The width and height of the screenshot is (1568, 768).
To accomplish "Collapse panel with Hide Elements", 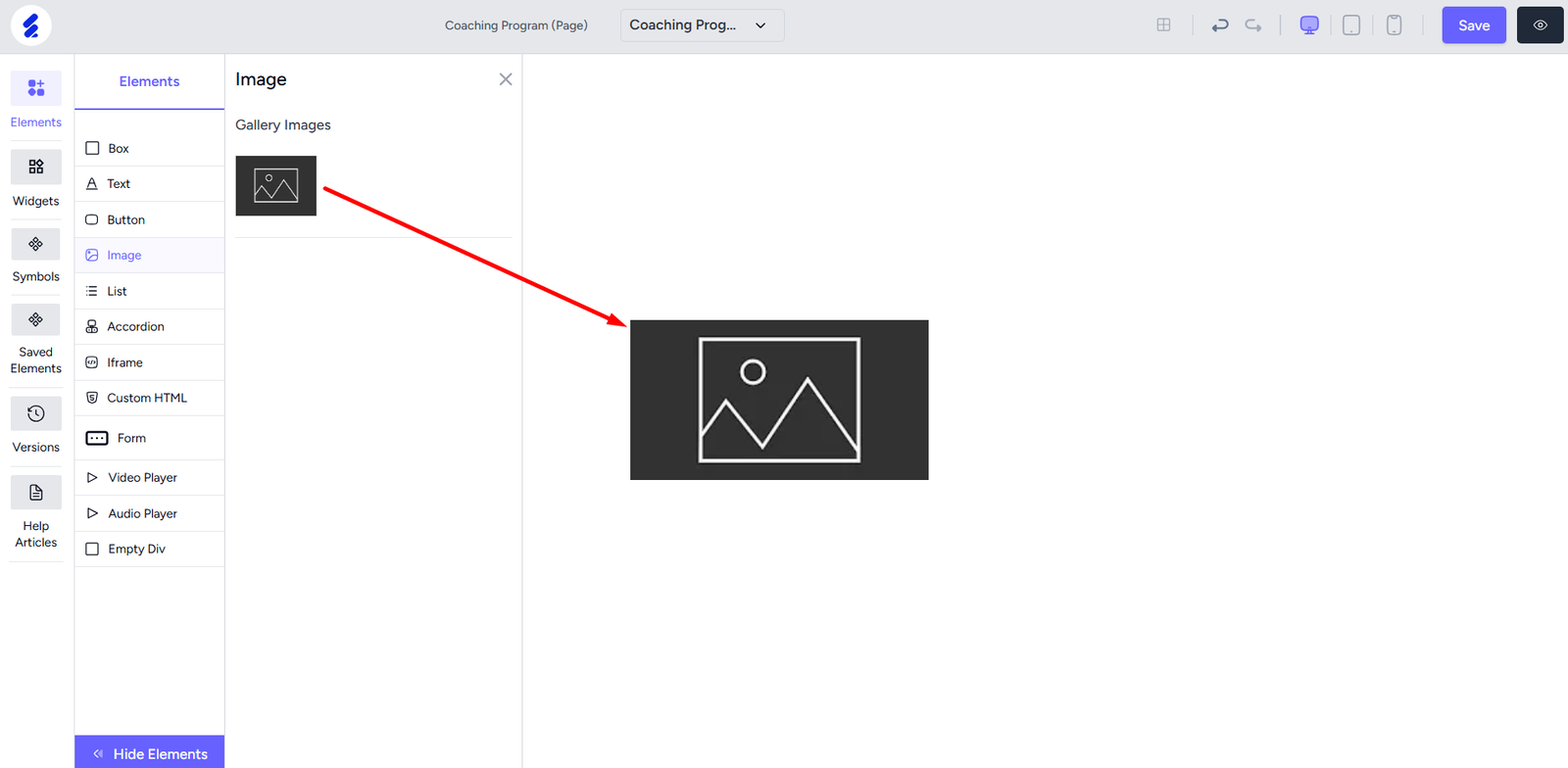I will (x=150, y=753).
